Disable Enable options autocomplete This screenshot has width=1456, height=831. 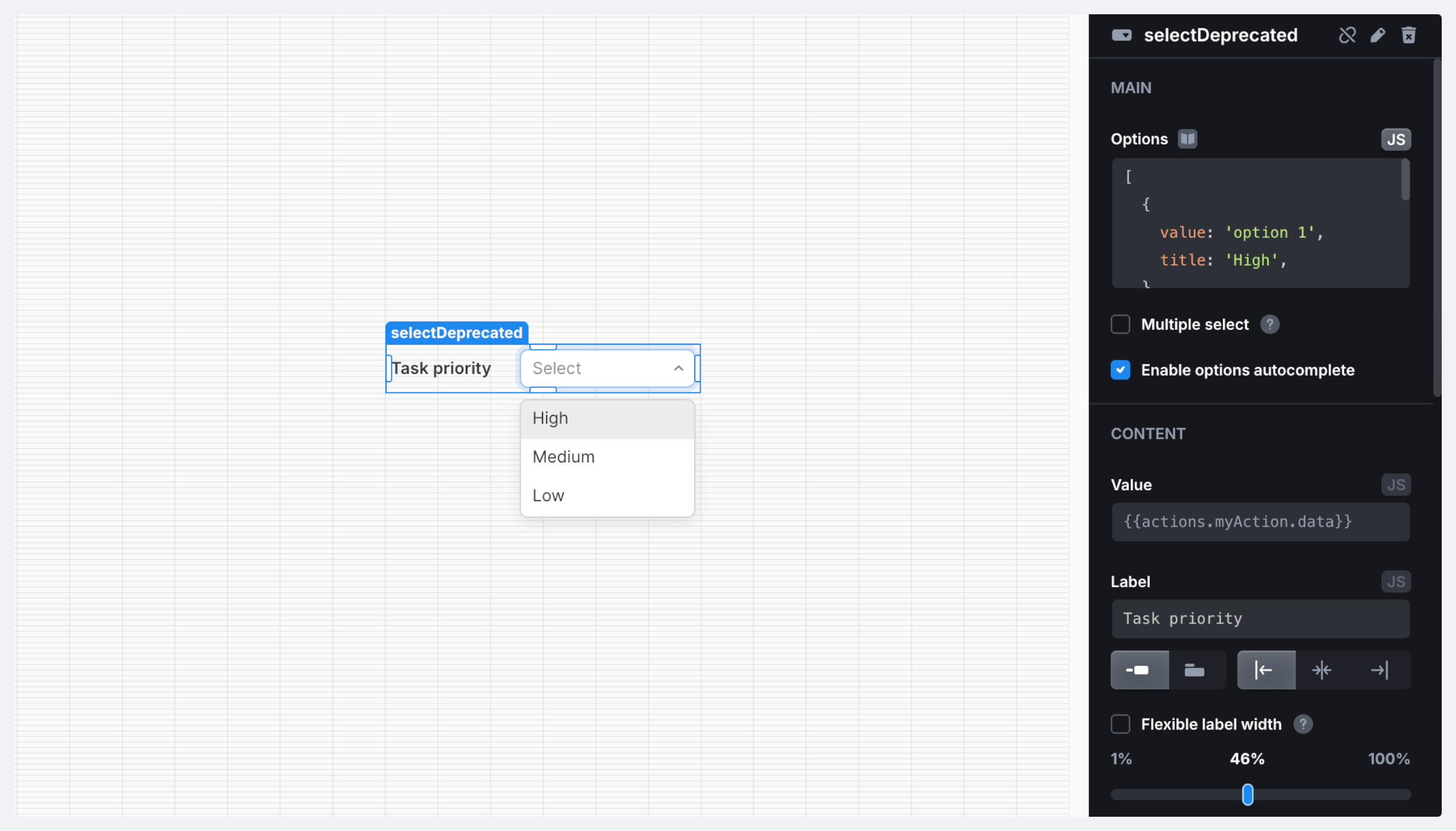tap(1121, 370)
